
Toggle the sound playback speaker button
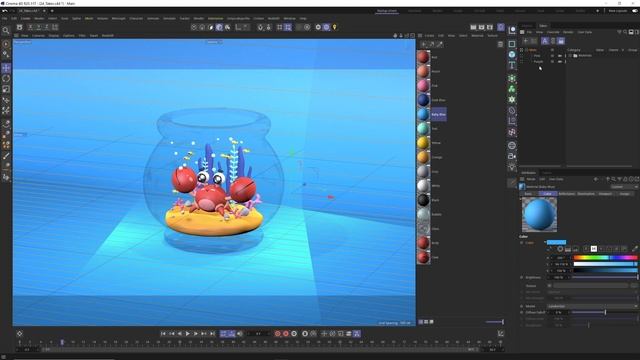pyautogui.click(x=240, y=333)
